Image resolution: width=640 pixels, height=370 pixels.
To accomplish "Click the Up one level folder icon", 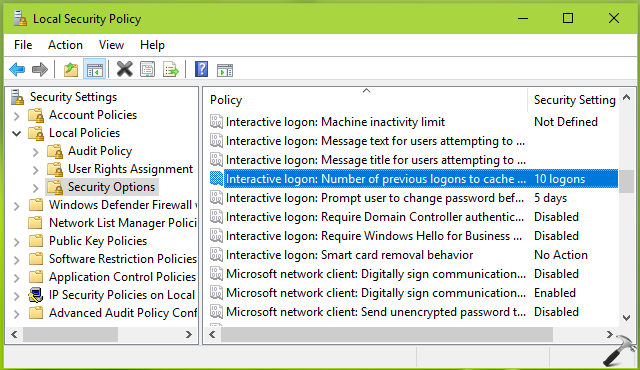I will tap(71, 70).
